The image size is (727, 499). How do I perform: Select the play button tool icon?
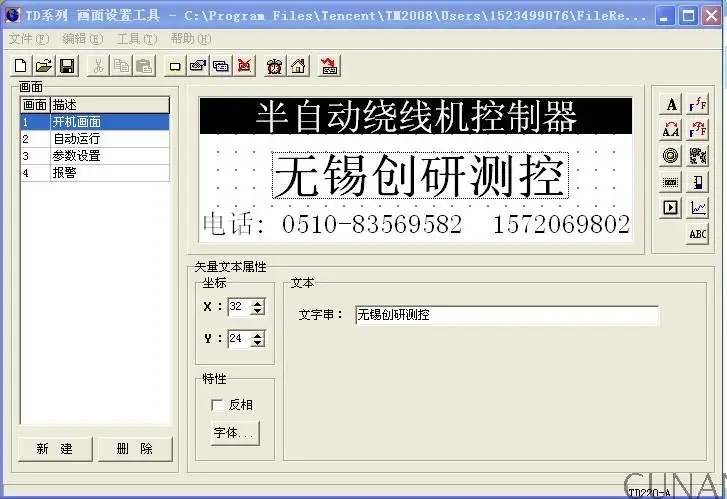tap(670, 207)
